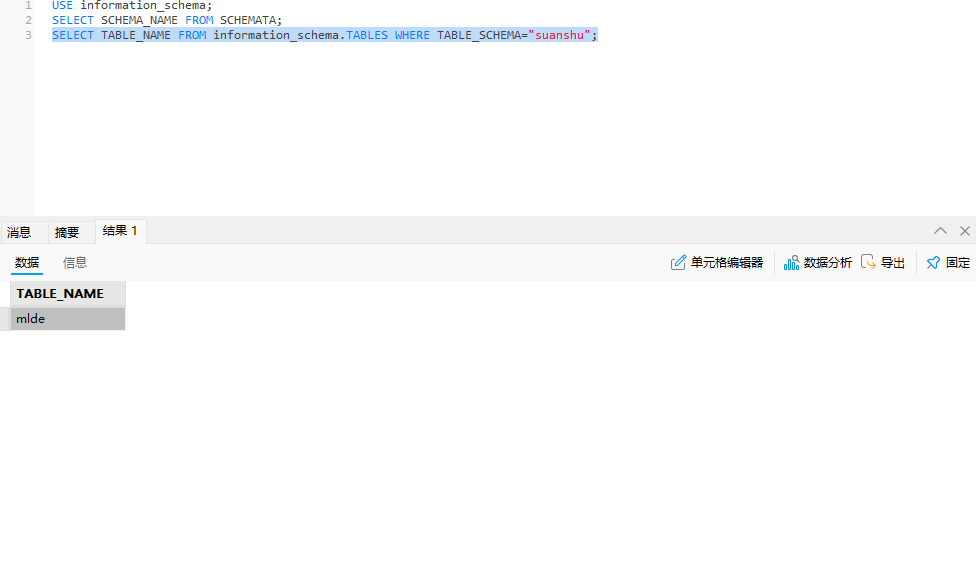The image size is (976, 574).
Task: Click the TABLE_NAME column header
Action: click(60, 294)
